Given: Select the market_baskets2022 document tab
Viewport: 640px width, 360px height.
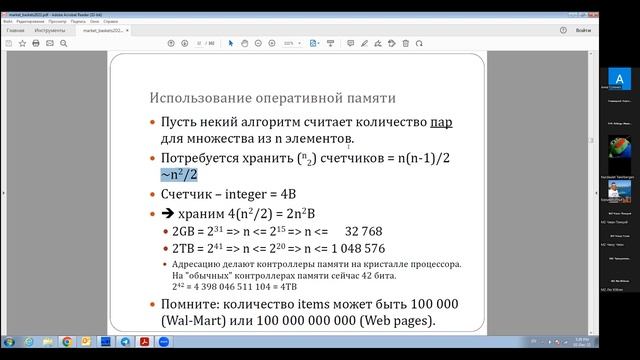Looking at the screenshot, I should 102,31.
